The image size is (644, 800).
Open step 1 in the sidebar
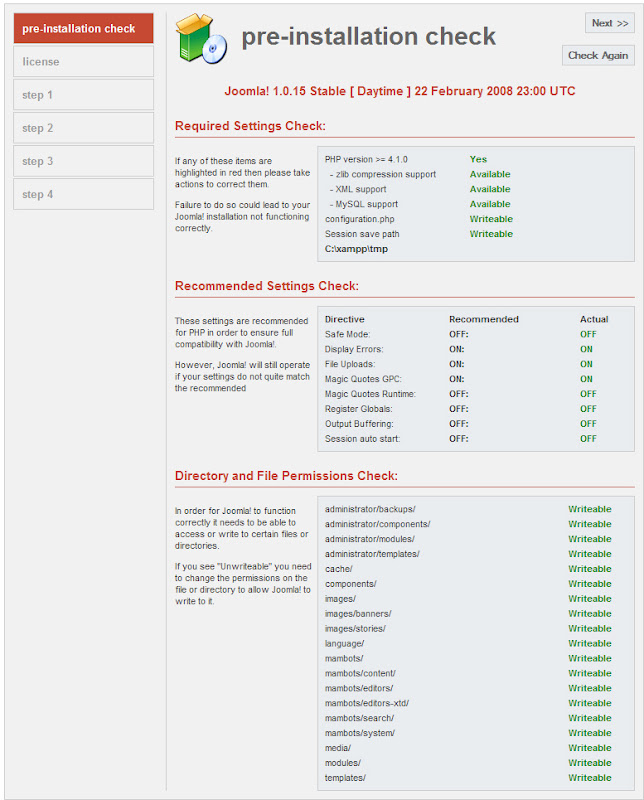tap(83, 95)
